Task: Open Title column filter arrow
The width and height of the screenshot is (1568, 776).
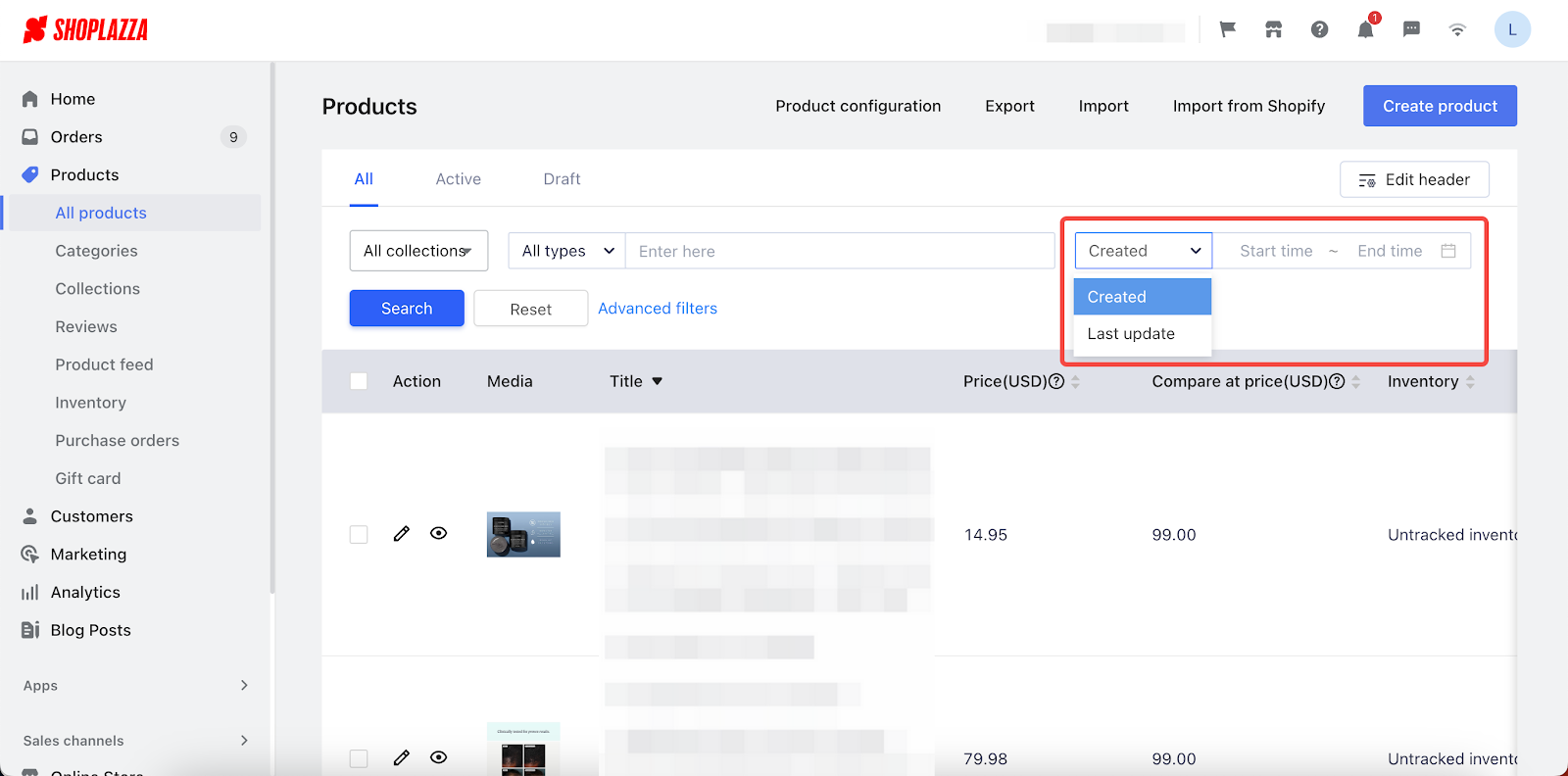Action: pyautogui.click(x=658, y=382)
